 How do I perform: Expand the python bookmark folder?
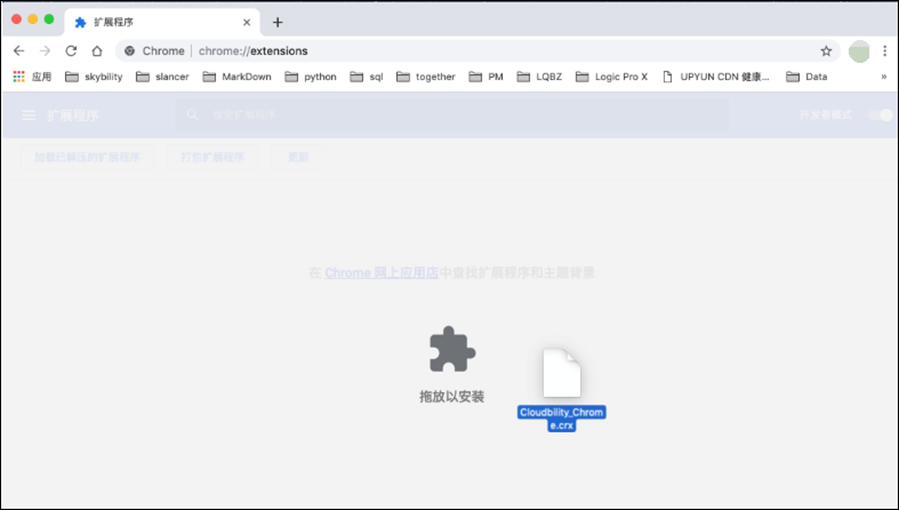tap(311, 77)
